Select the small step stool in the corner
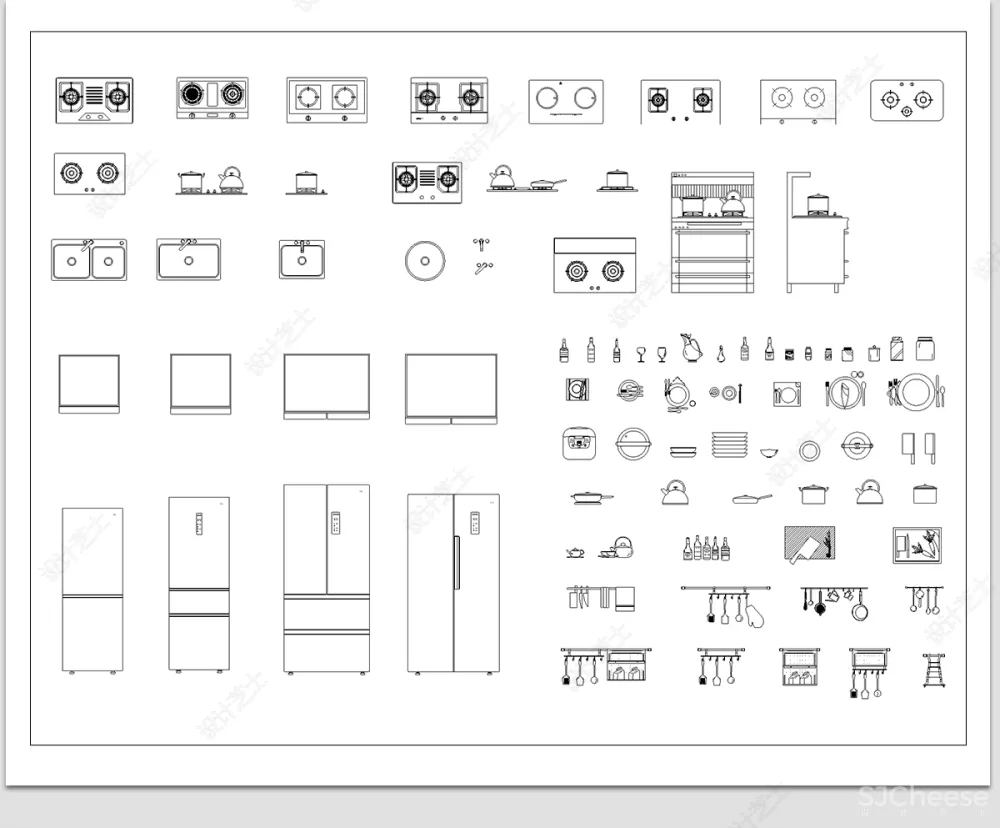This screenshot has height=828, width=1000. pos(934,670)
